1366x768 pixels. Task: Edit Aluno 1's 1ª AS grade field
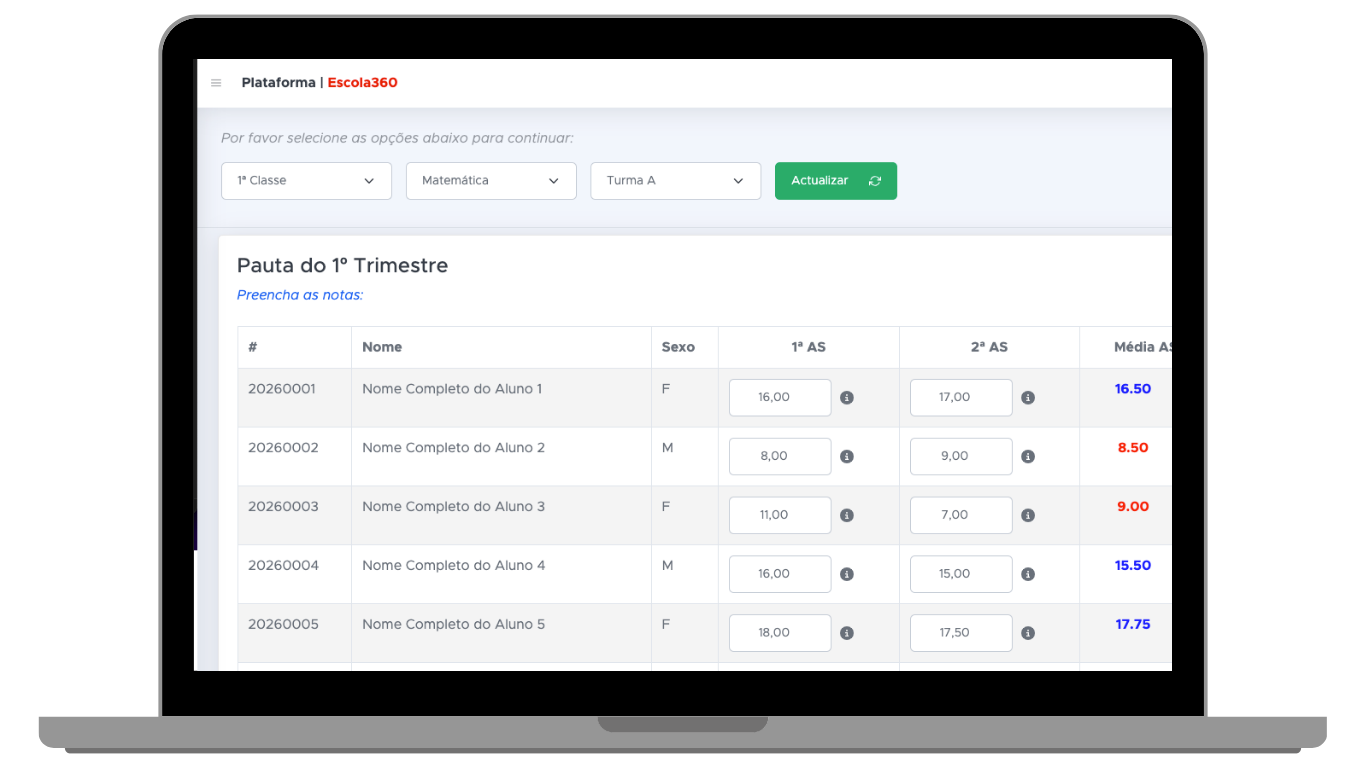click(x=780, y=398)
